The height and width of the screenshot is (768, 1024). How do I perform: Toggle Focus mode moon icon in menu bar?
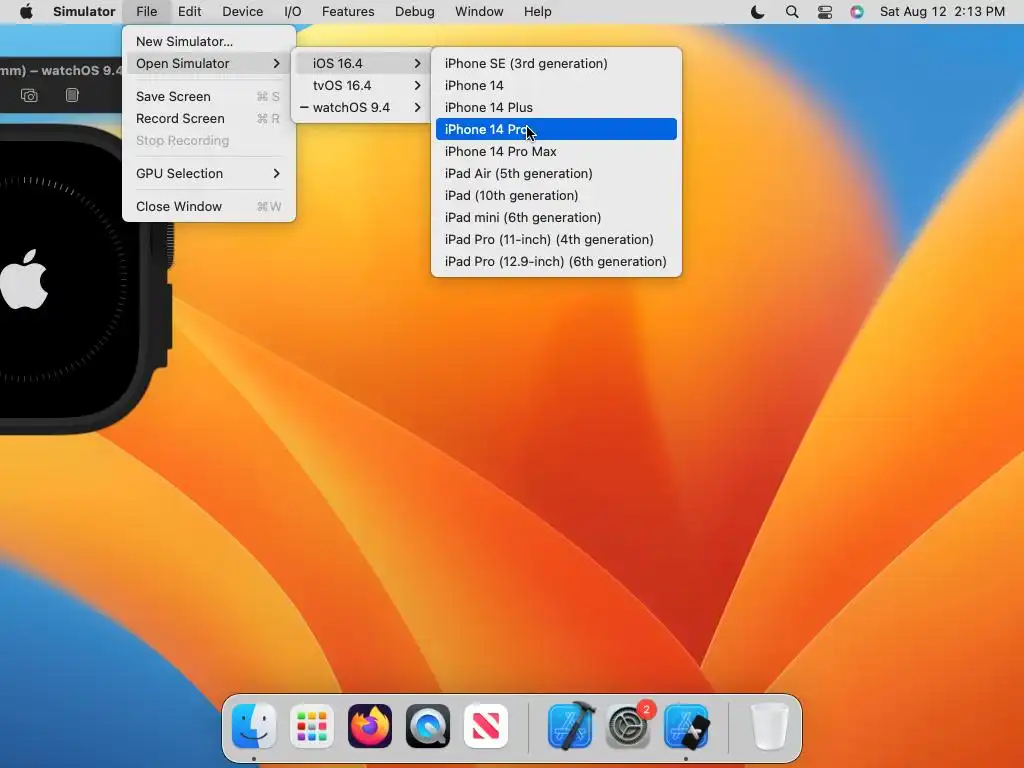758,12
